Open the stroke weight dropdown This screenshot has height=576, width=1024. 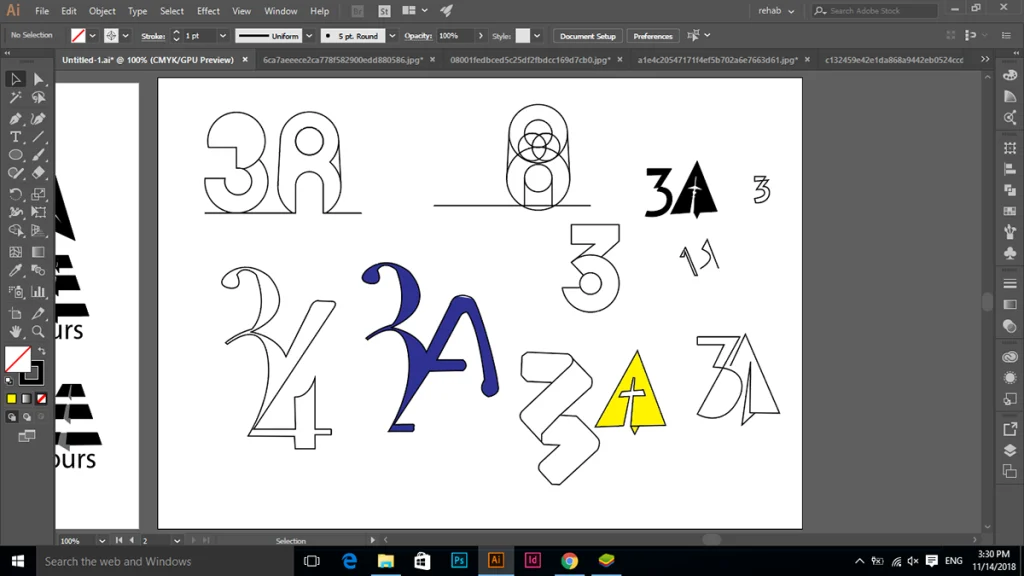[x=223, y=36]
